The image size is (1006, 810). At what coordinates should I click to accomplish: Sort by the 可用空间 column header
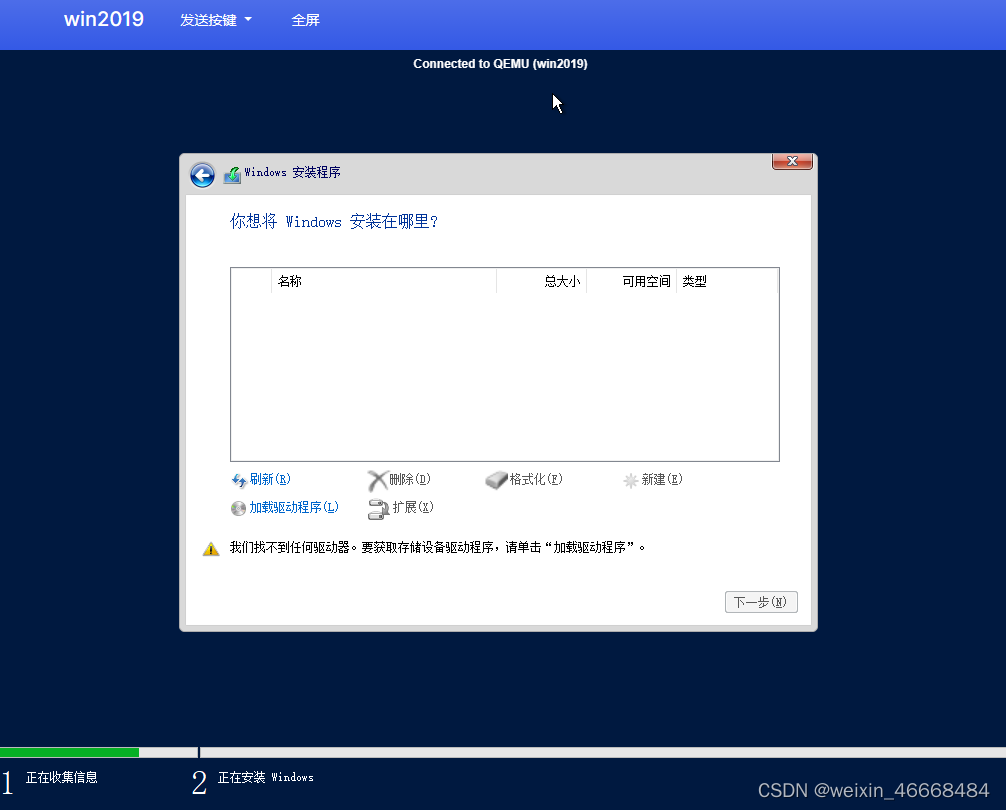(x=631, y=281)
